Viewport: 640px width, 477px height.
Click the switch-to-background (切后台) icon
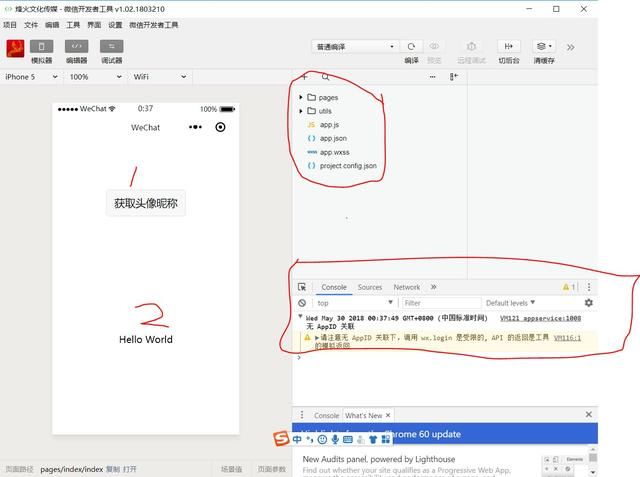pos(508,46)
